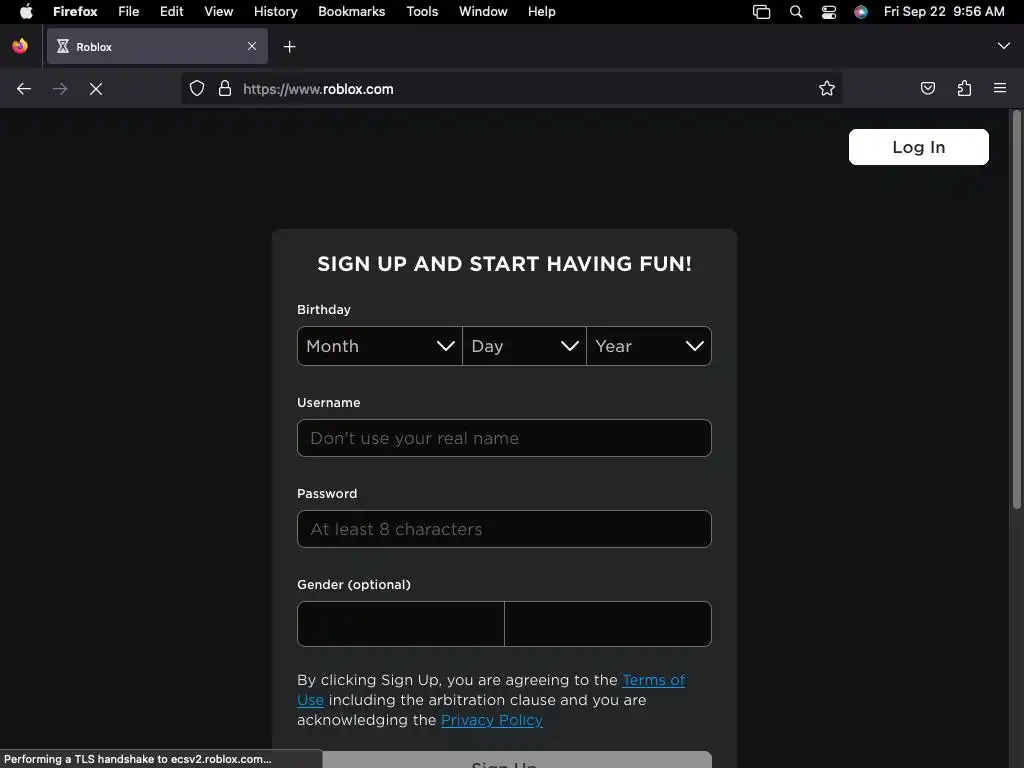
Task: Open the Privacy Policy link
Action: 492,720
